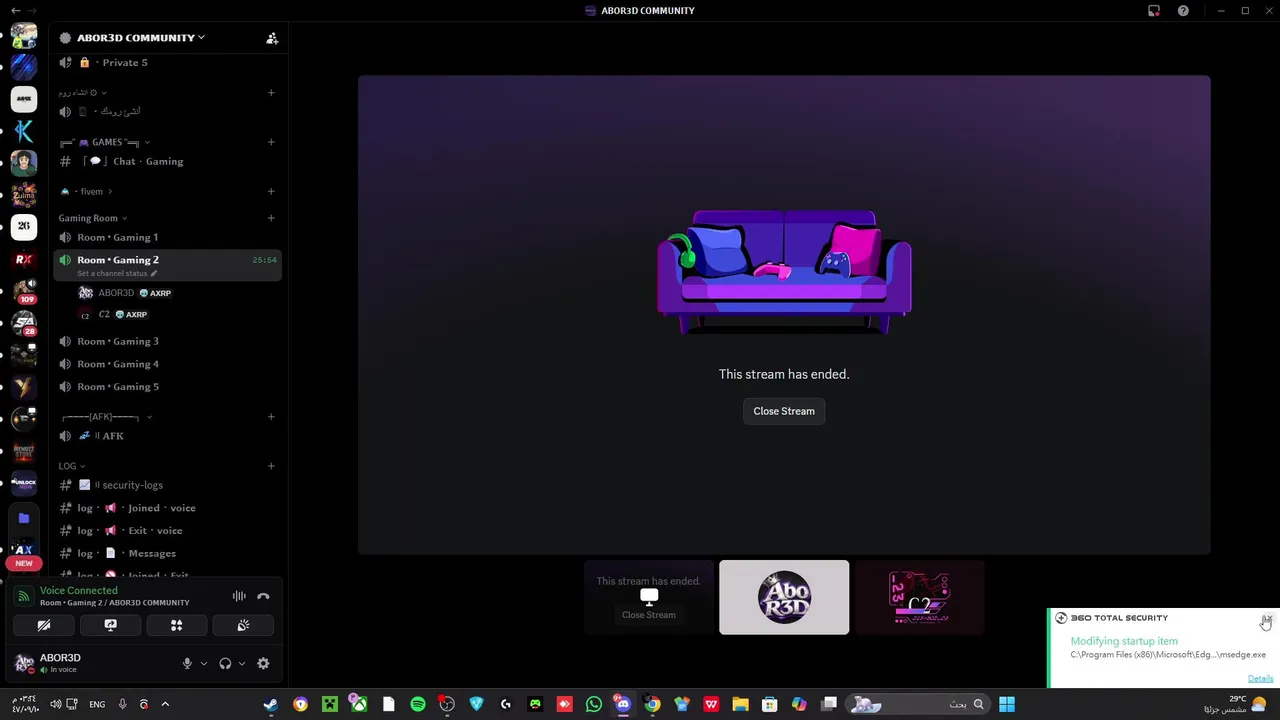Start an activity from voice panel

176,625
